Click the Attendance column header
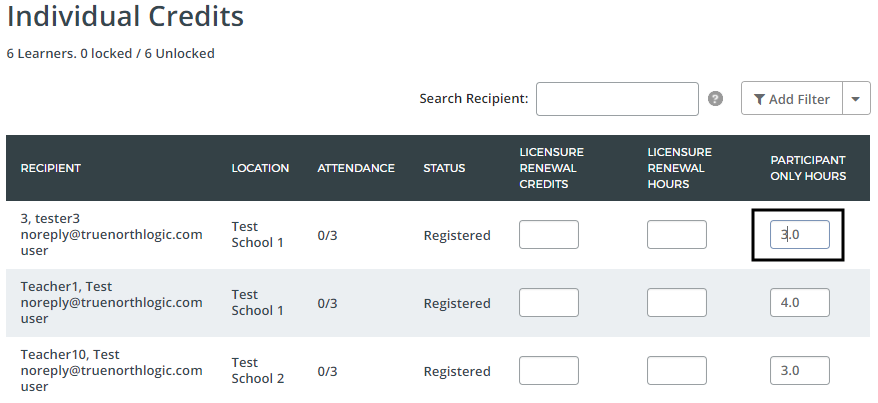Viewport: 878px width, 403px height. (x=356, y=168)
